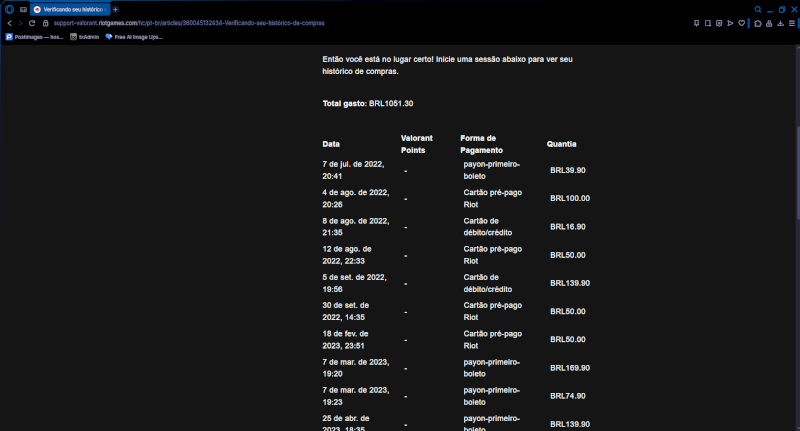
Task: Click the site security lock icon
Action: click(x=44, y=22)
